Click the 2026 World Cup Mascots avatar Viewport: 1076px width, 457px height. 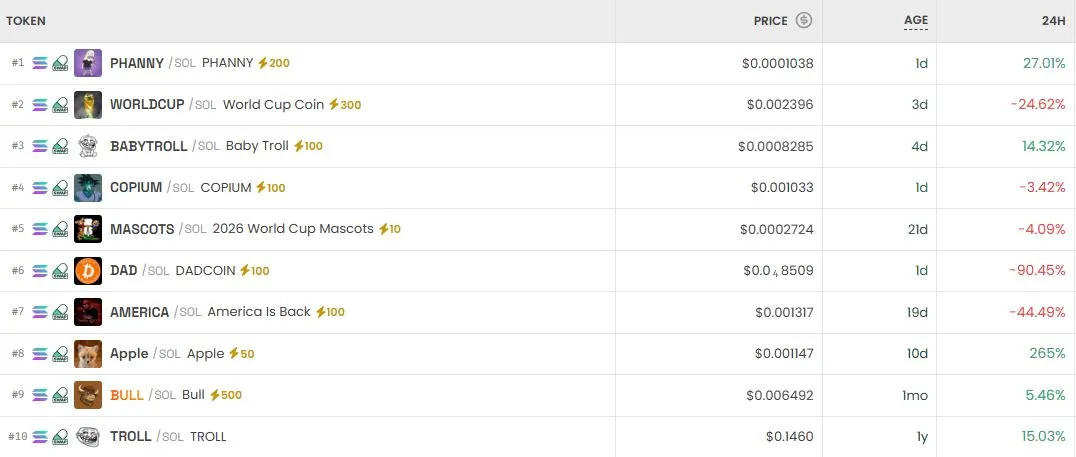click(88, 229)
